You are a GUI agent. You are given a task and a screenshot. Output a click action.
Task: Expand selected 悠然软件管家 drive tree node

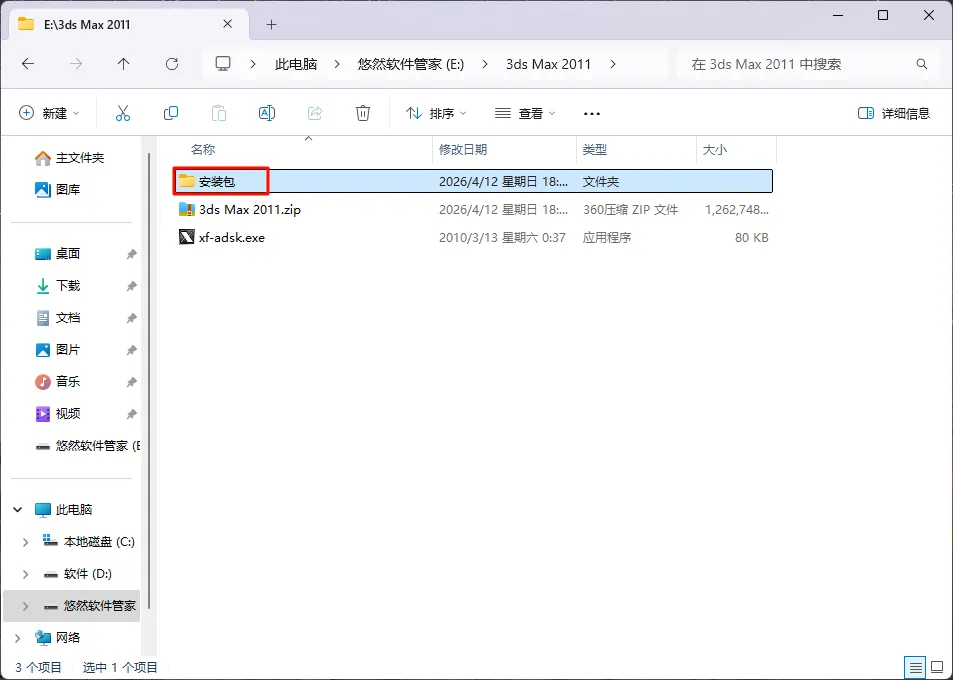26,606
